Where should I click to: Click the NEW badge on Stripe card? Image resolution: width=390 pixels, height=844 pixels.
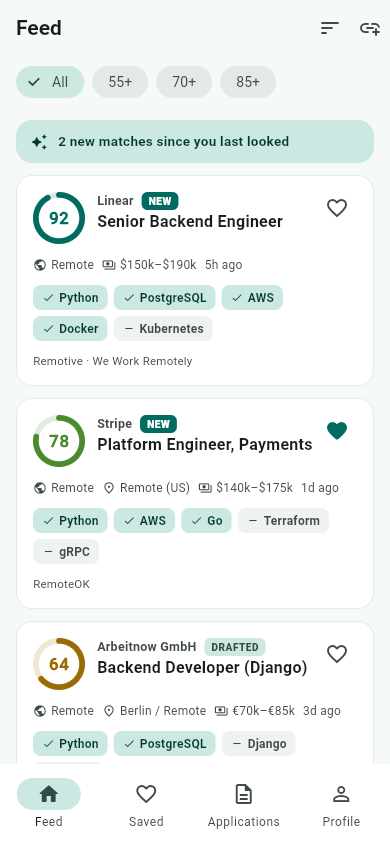(158, 424)
